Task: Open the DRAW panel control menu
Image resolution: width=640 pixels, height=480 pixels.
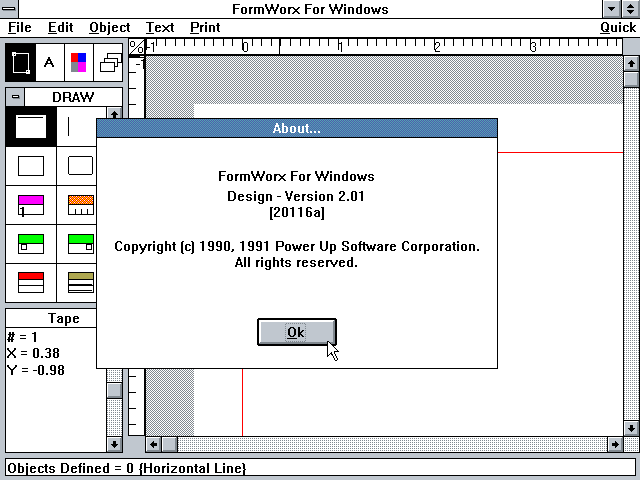Action: [16, 97]
